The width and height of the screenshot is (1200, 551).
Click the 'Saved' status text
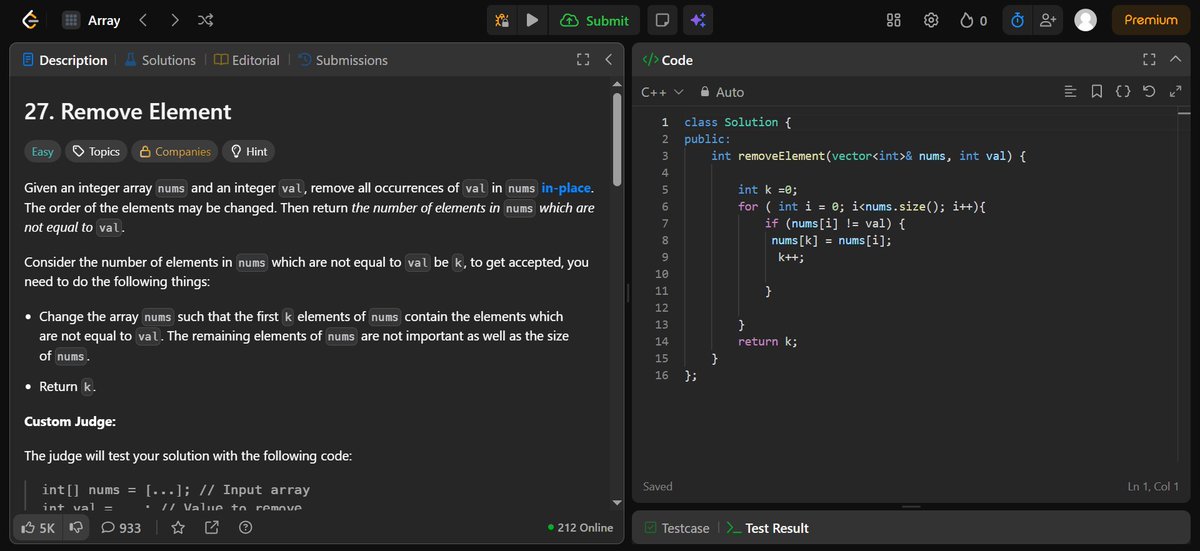(x=658, y=487)
